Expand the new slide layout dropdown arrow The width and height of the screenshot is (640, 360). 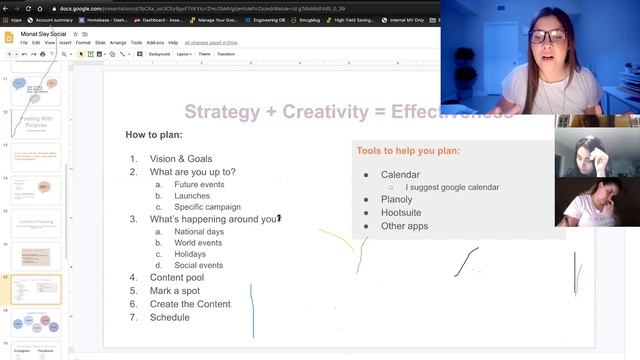tap(16, 54)
